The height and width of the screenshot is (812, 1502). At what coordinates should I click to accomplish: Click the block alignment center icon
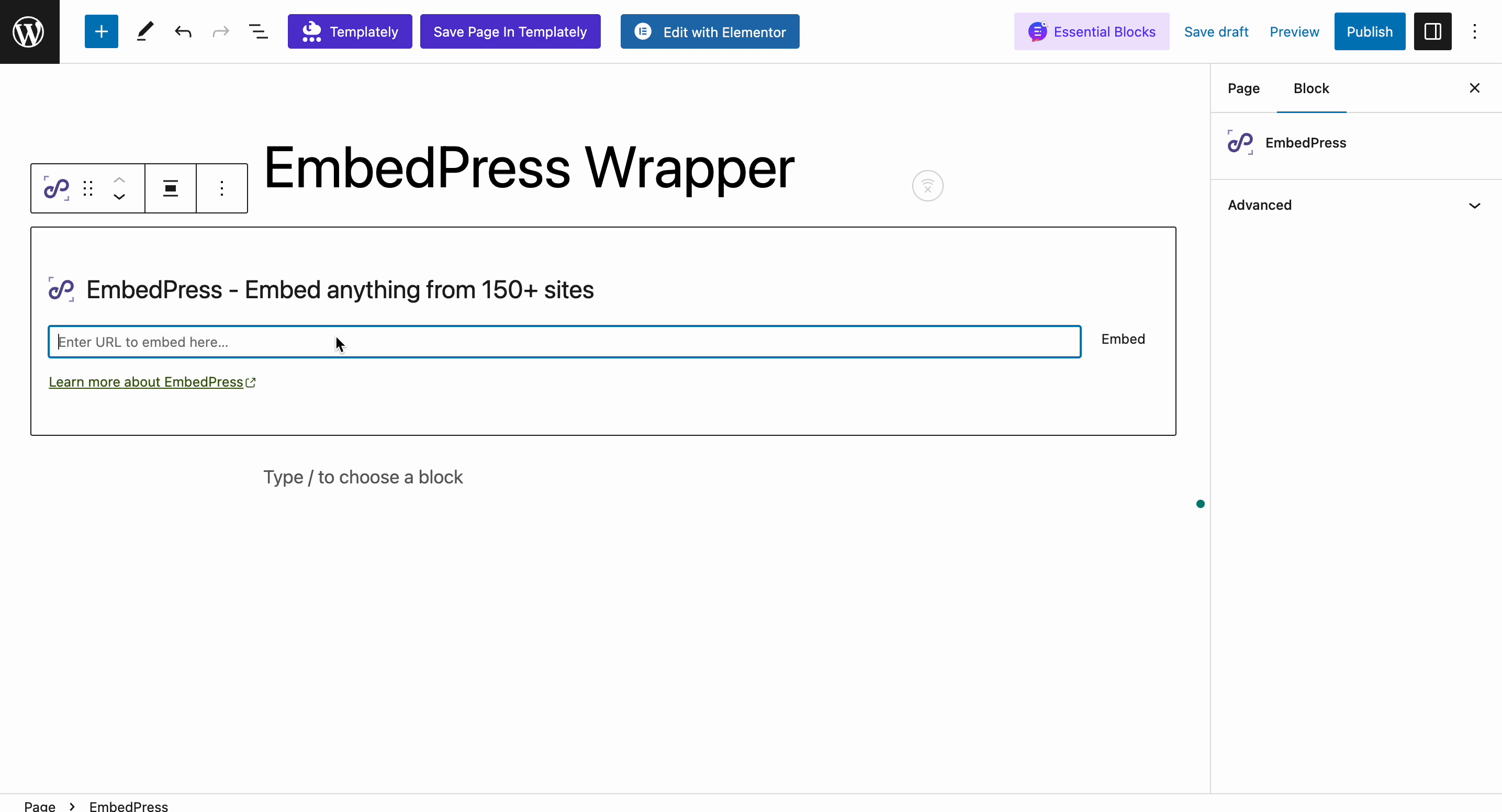[170, 188]
